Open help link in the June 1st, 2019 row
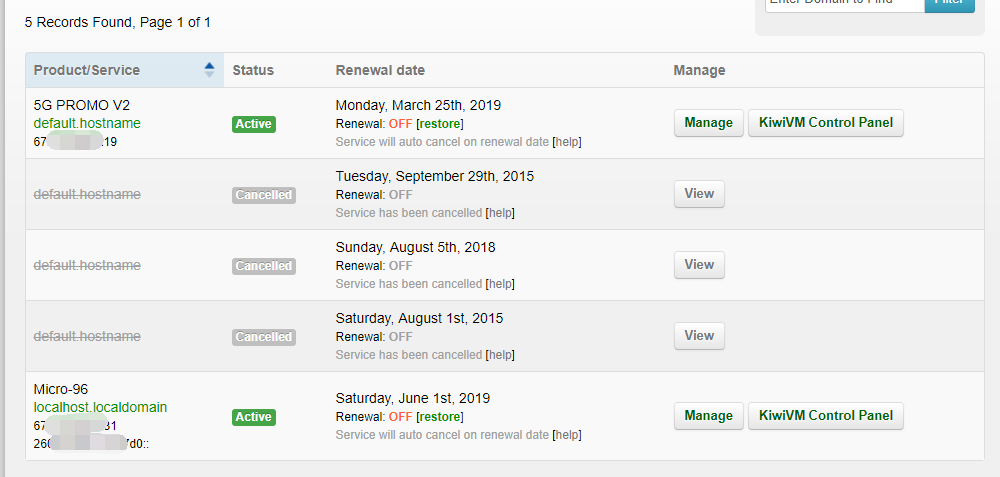 pyautogui.click(x=567, y=435)
